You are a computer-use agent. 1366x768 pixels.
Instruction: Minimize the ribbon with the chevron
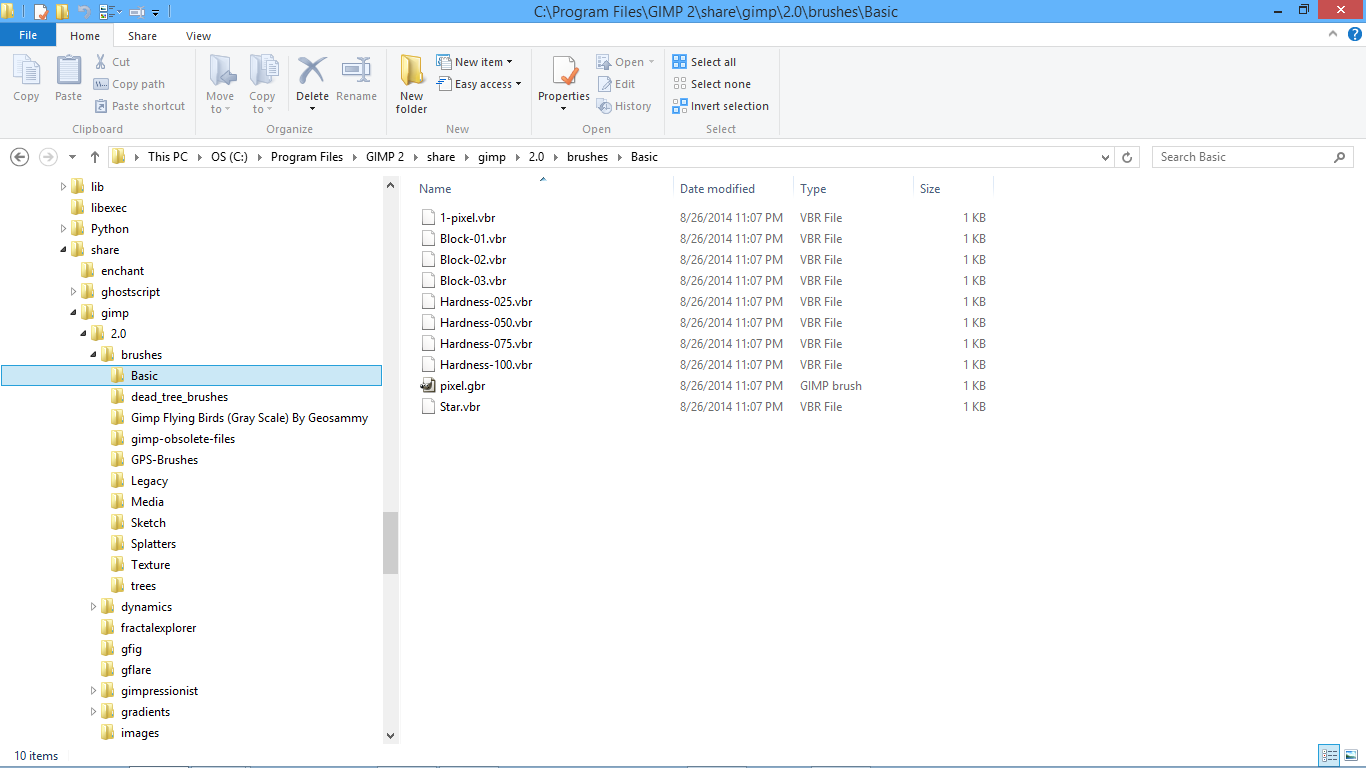coord(1335,35)
